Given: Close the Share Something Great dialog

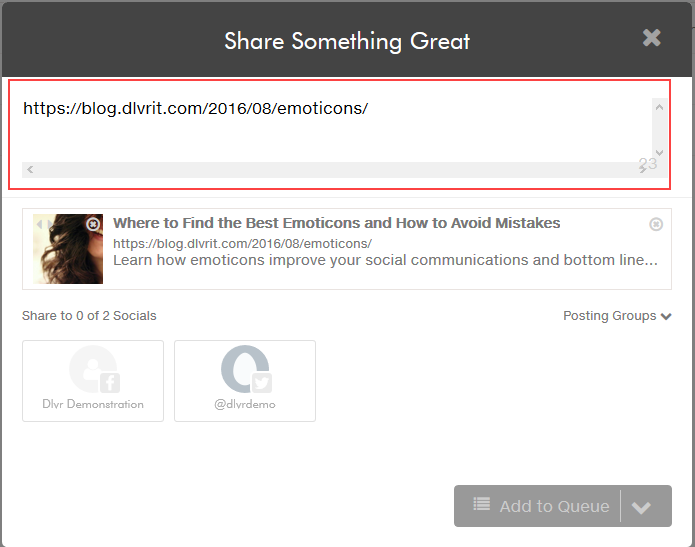Looking at the screenshot, I should point(652,38).
